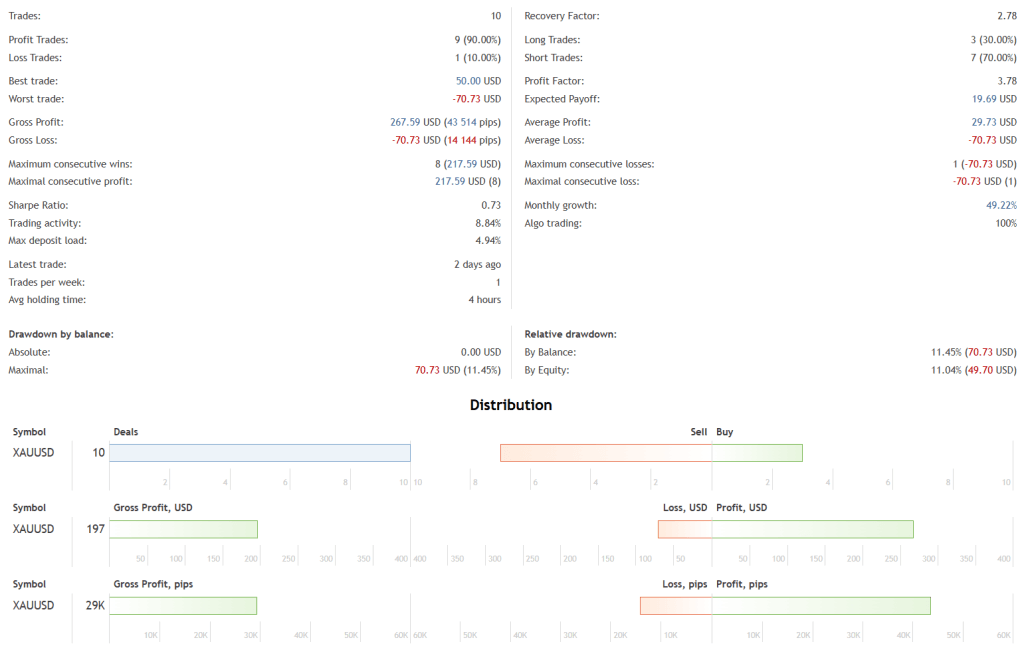The height and width of the screenshot is (648, 1024).
Task: Click the green Gross Profit pips bar
Action: 183,605
